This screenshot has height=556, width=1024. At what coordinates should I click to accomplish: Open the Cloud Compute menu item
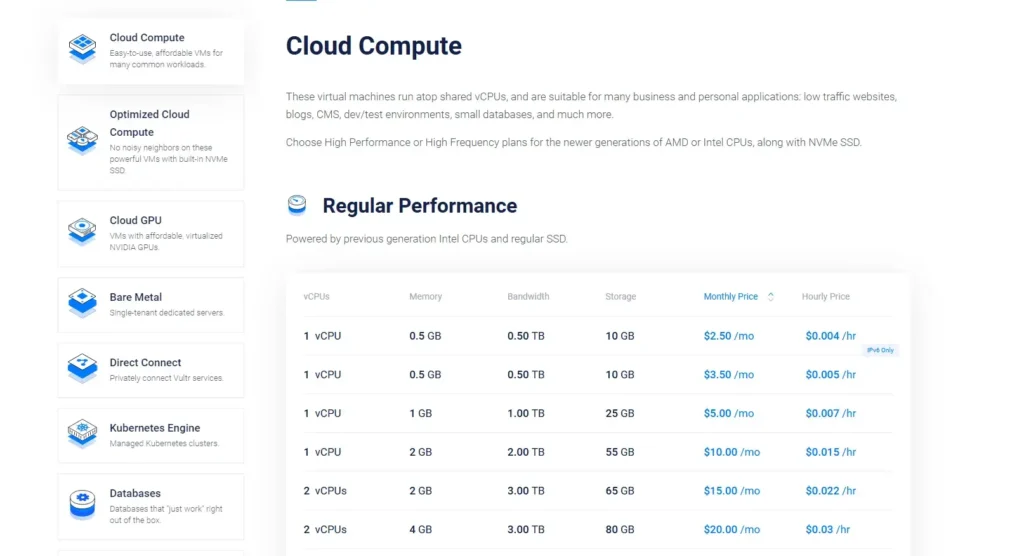coord(151,51)
